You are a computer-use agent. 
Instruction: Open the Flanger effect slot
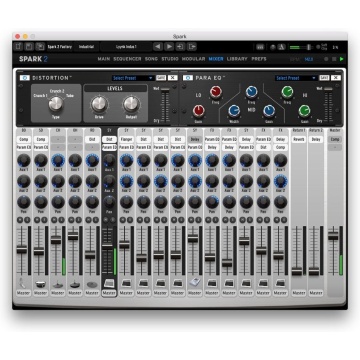coord(126,139)
